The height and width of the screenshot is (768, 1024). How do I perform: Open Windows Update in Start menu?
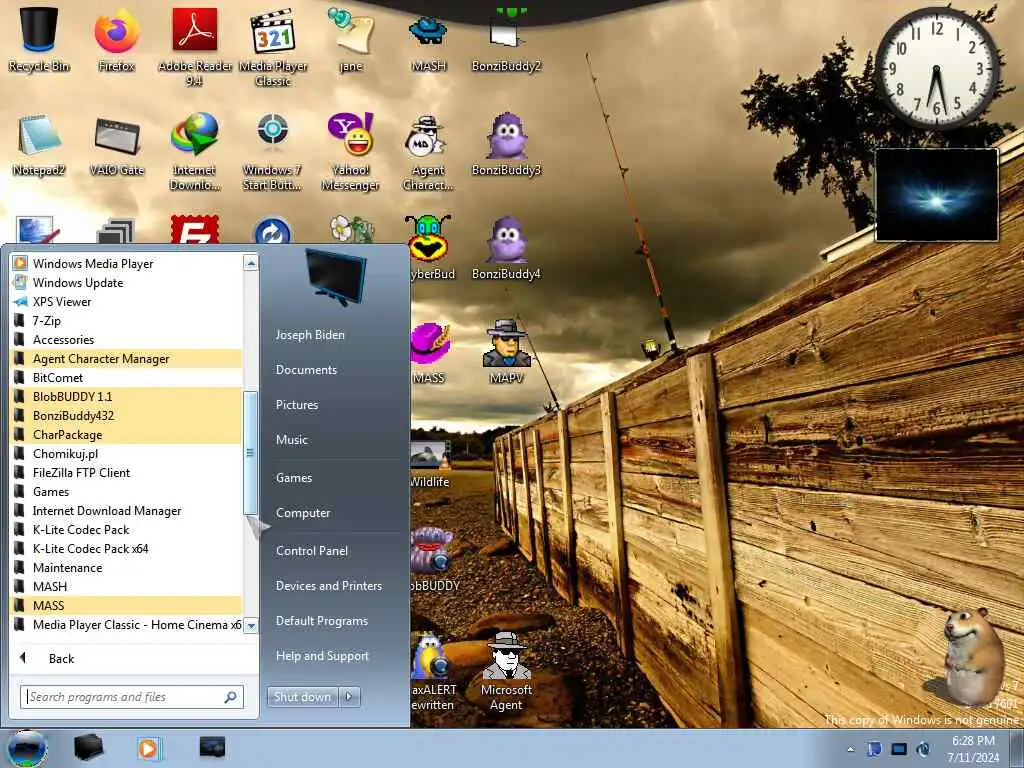pos(126,282)
